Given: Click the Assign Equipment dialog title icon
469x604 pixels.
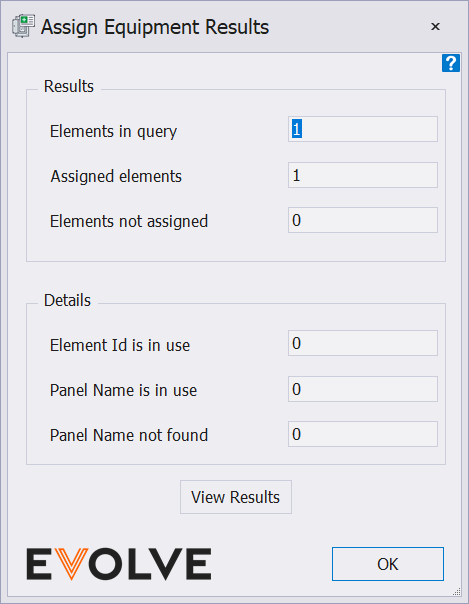Looking at the screenshot, I should pyautogui.click(x=23, y=26).
